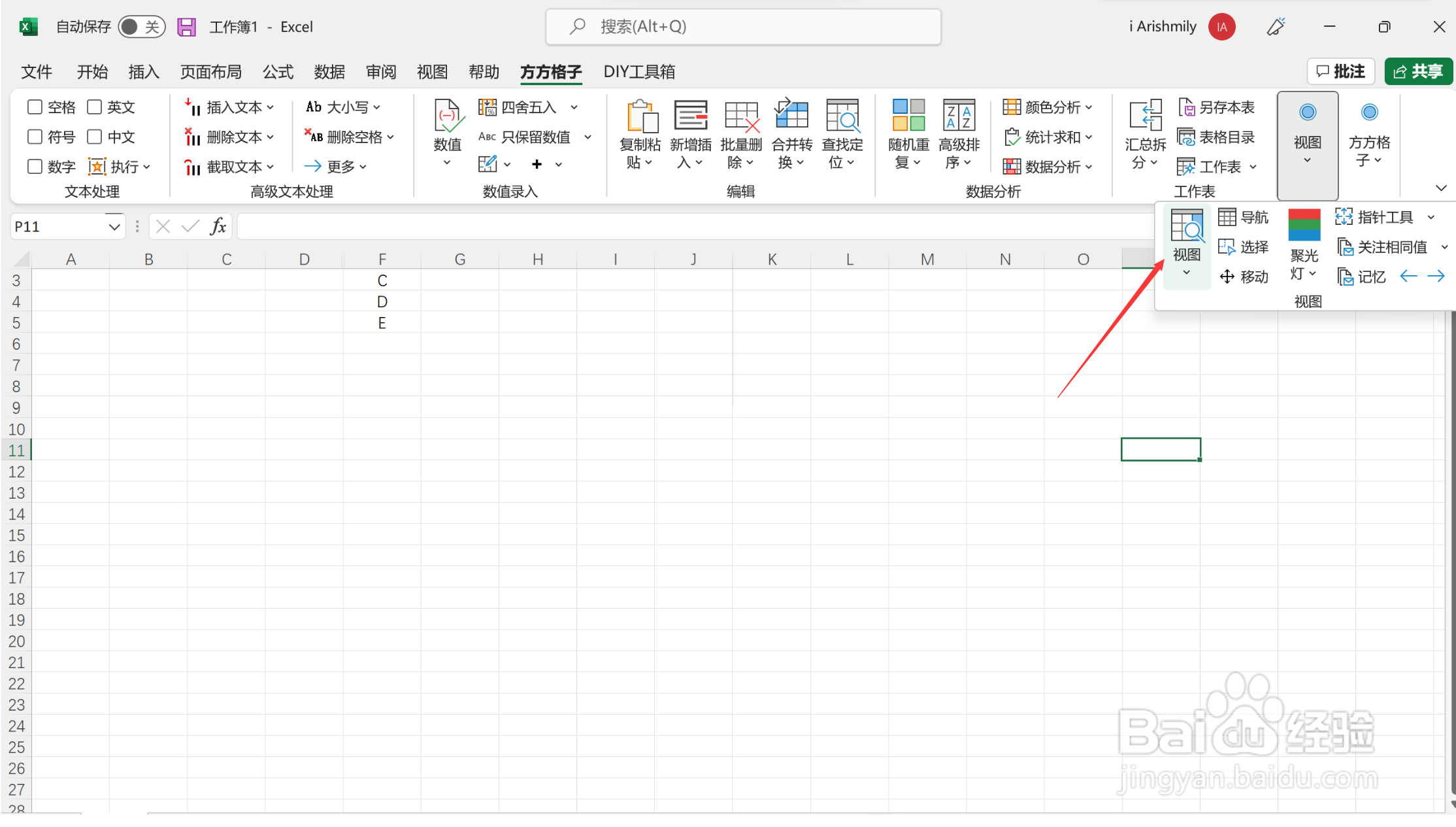Select the 高级排序 sort icon

pos(959,116)
